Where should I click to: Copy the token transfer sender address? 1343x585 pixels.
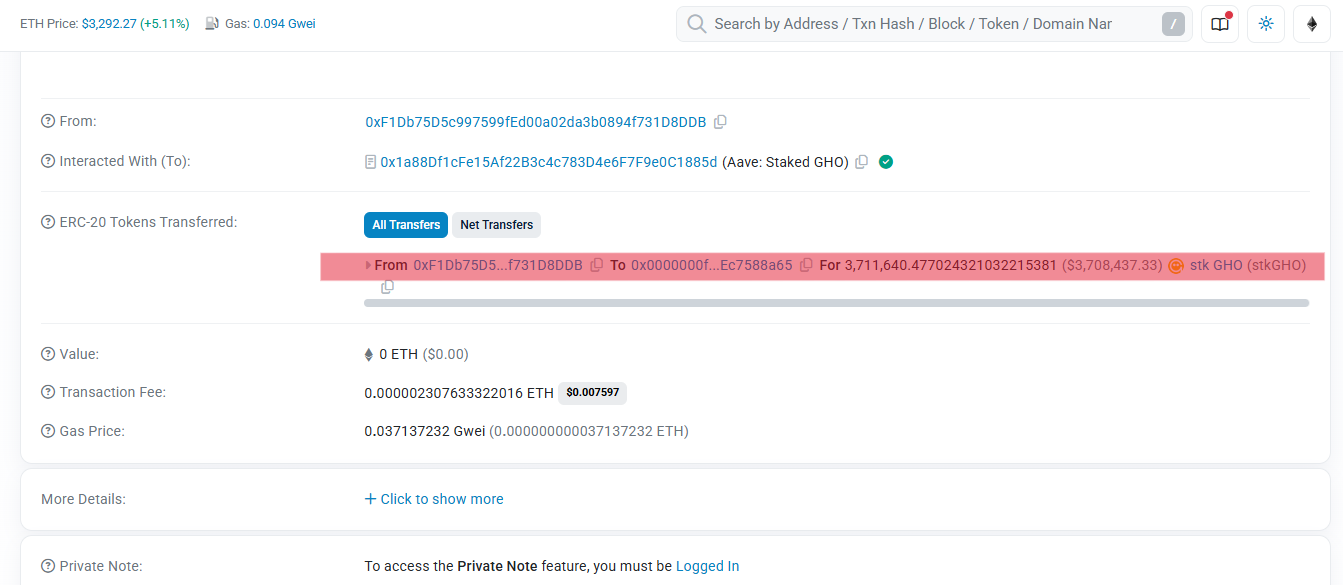click(x=597, y=266)
